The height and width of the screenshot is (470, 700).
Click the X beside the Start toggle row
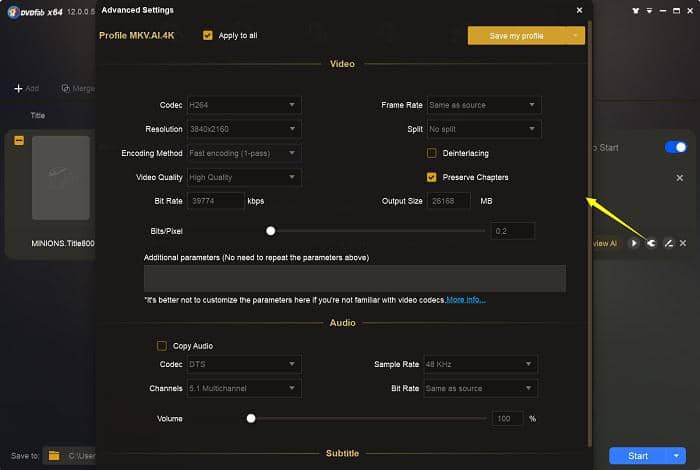pos(679,178)
